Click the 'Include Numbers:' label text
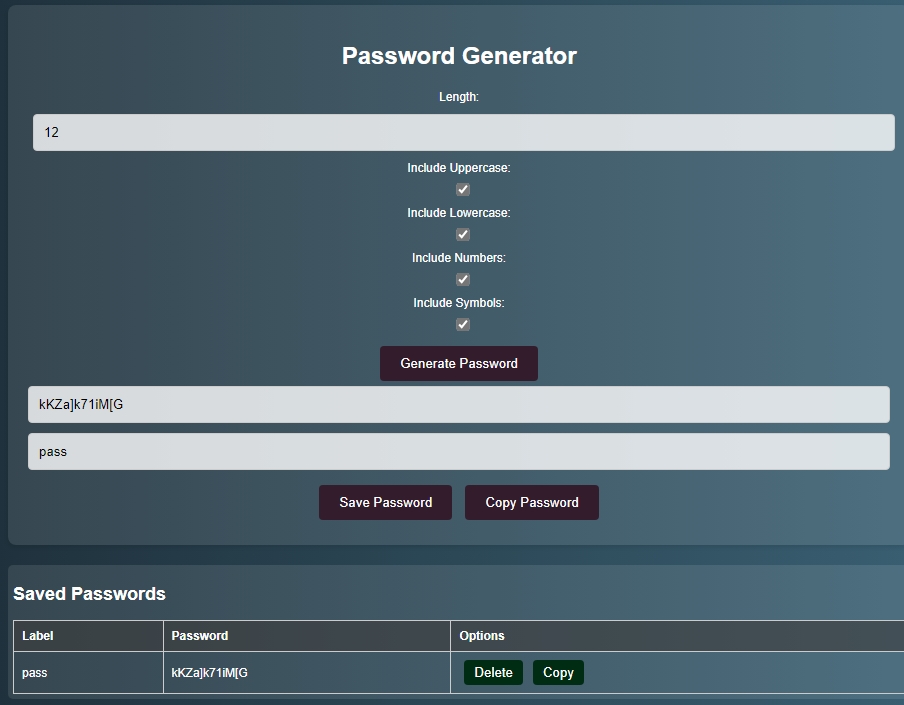 point(459,258)
